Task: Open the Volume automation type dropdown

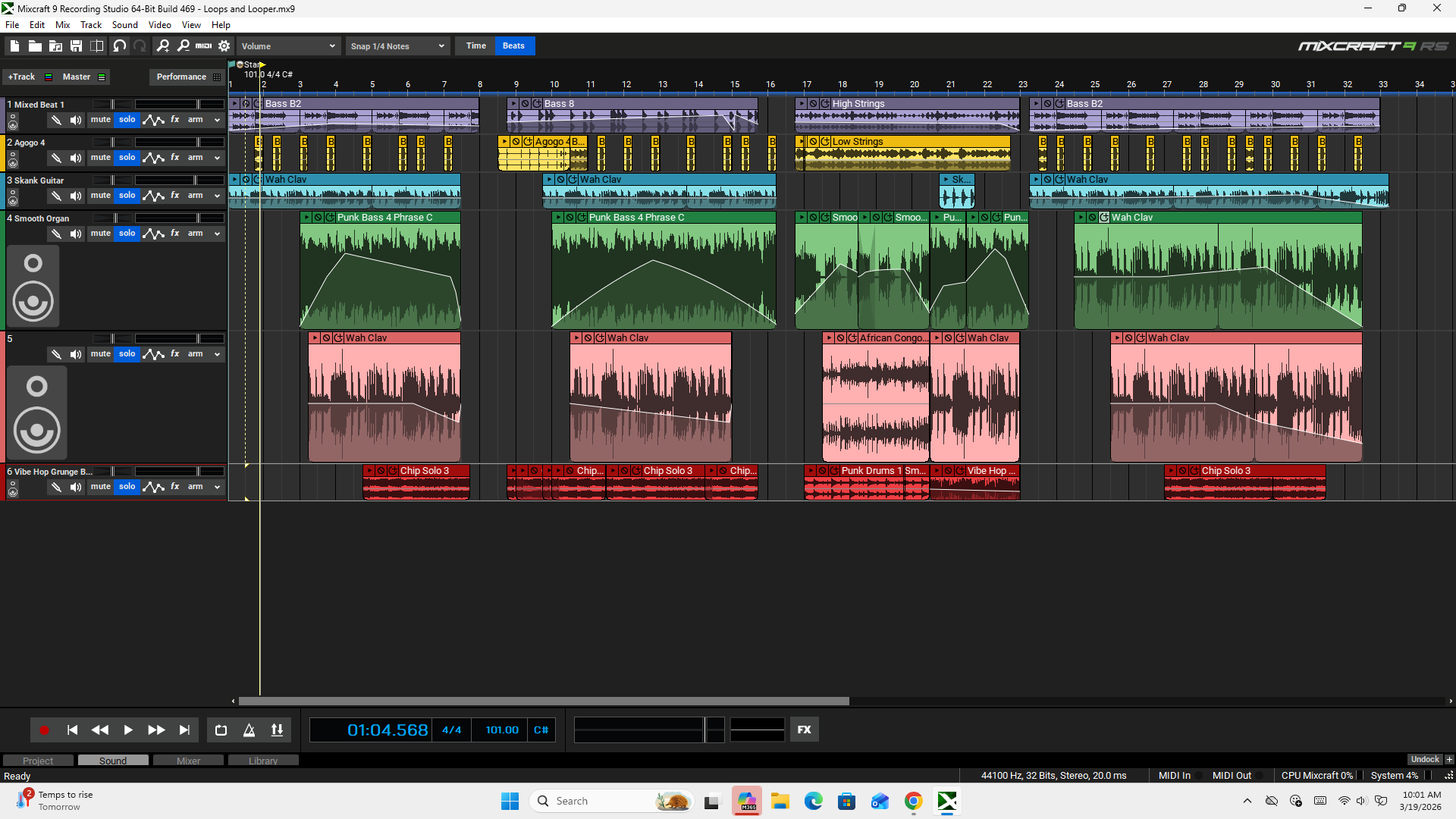Action: click(288, 46)
